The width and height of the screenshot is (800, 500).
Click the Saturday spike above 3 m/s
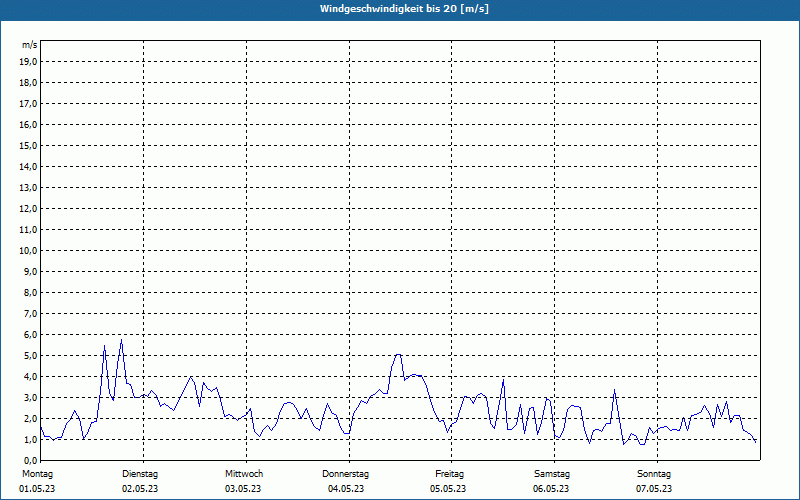(615, 390)
